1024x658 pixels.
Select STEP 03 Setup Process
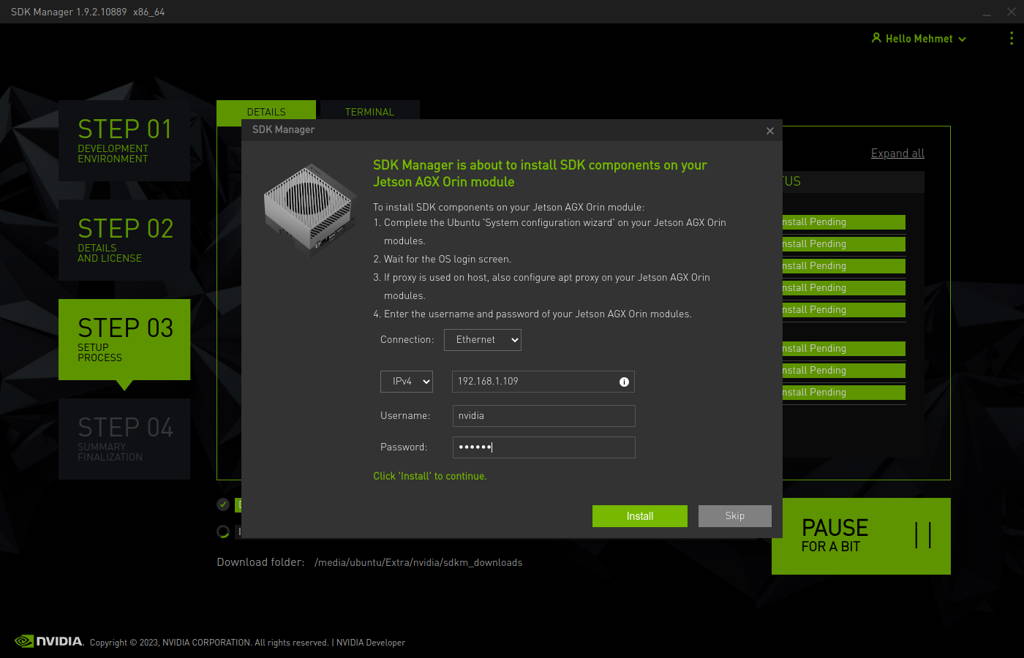pos(124,339)
